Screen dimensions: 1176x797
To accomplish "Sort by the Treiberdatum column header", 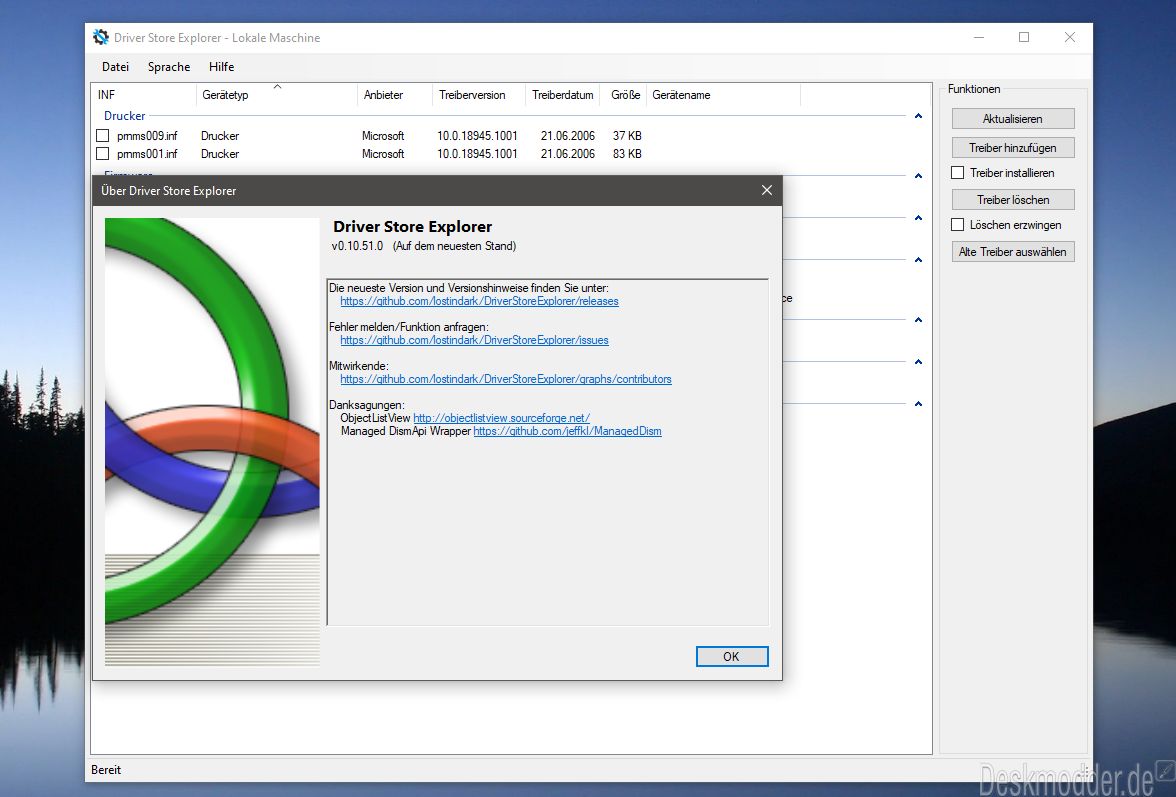I will (x=562, y=95).
